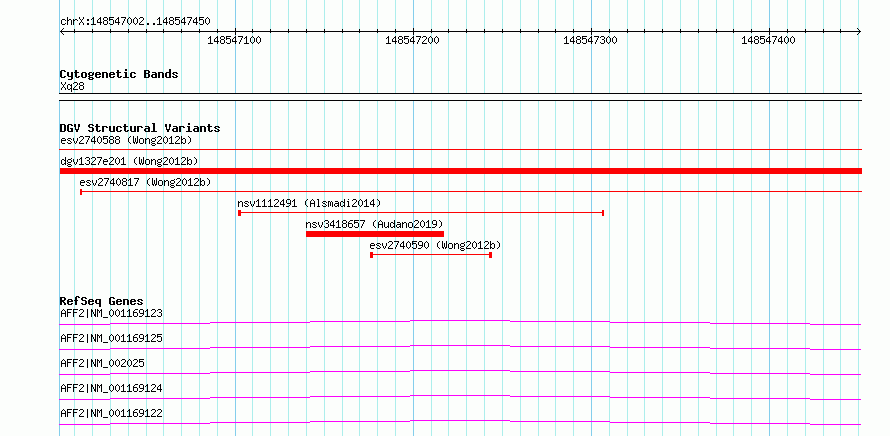Open the Cytogenetic Bands track title
Viewport: 890px width, 436px height.
[x=119, y=74]
